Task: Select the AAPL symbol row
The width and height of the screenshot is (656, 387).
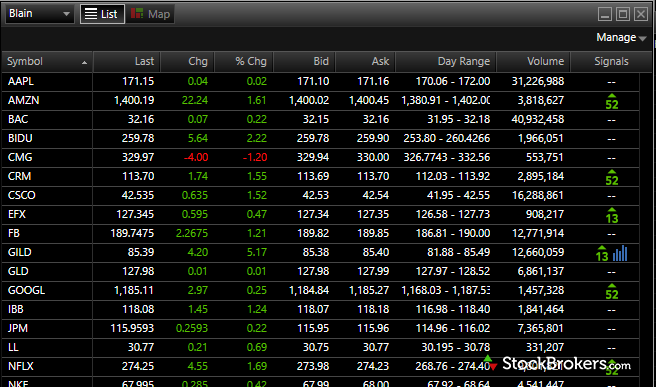Action: pyautogui.click(x=320, y=82)
